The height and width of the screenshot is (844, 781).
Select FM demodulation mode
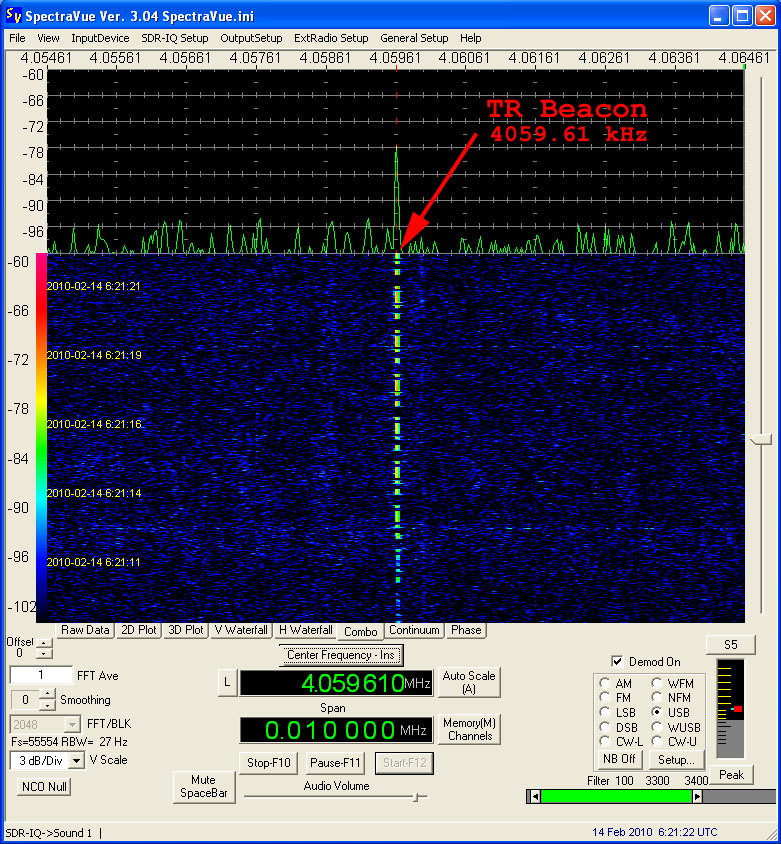click(605, 698)
